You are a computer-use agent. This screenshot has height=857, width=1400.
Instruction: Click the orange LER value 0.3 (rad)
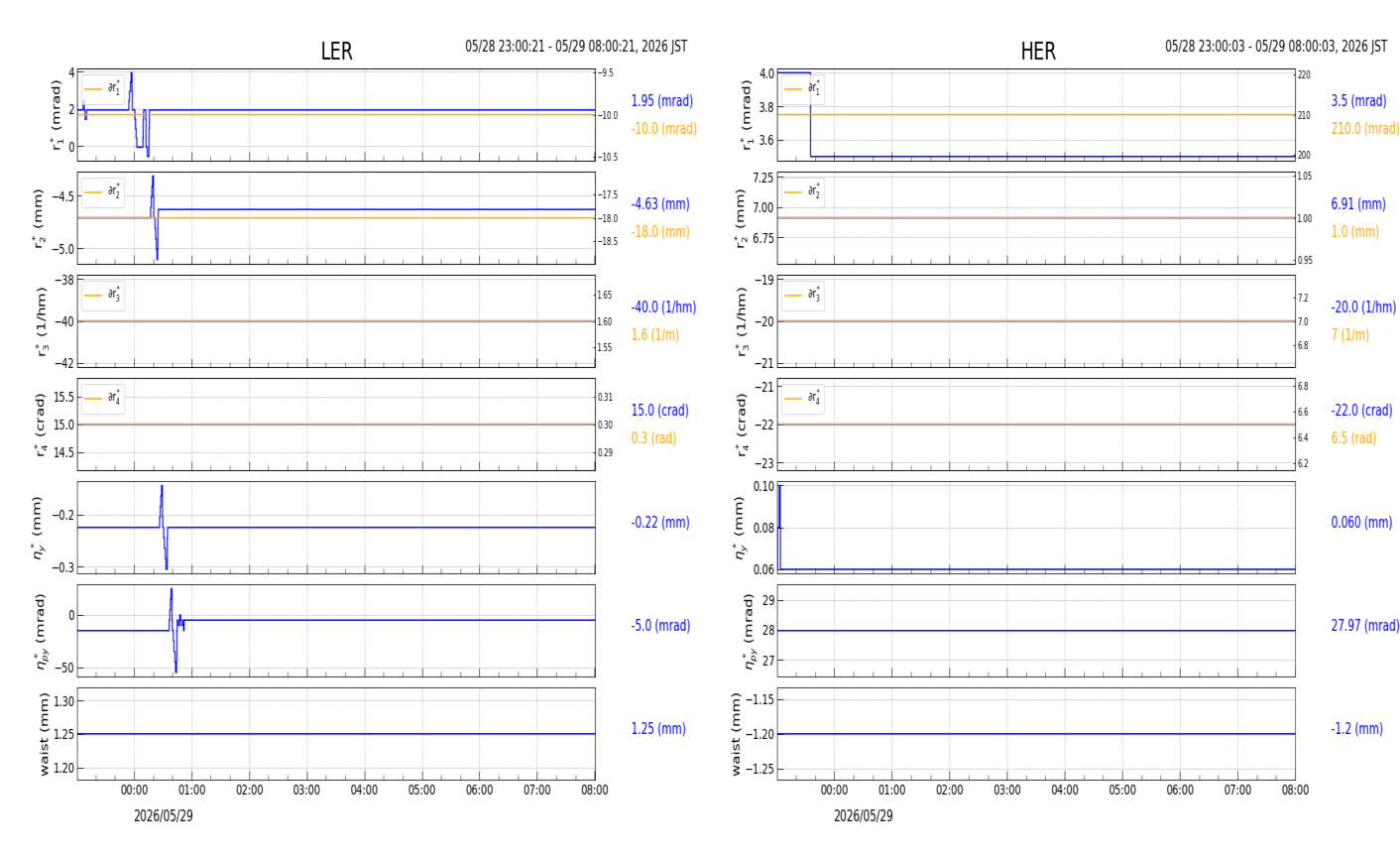(x=654, y=438)
